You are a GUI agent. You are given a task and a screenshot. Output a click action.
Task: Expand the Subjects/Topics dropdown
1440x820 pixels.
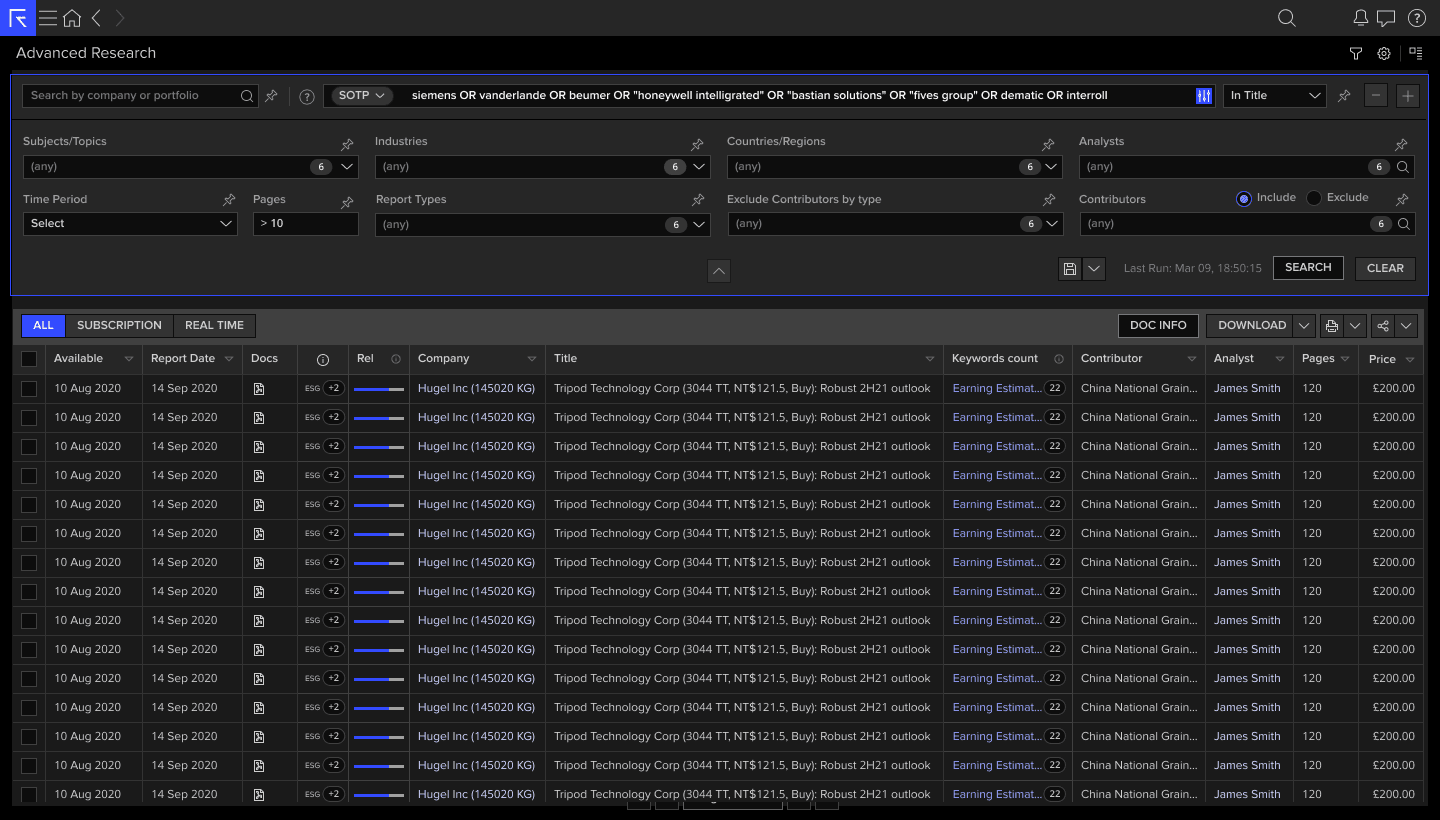pos(347,167)
